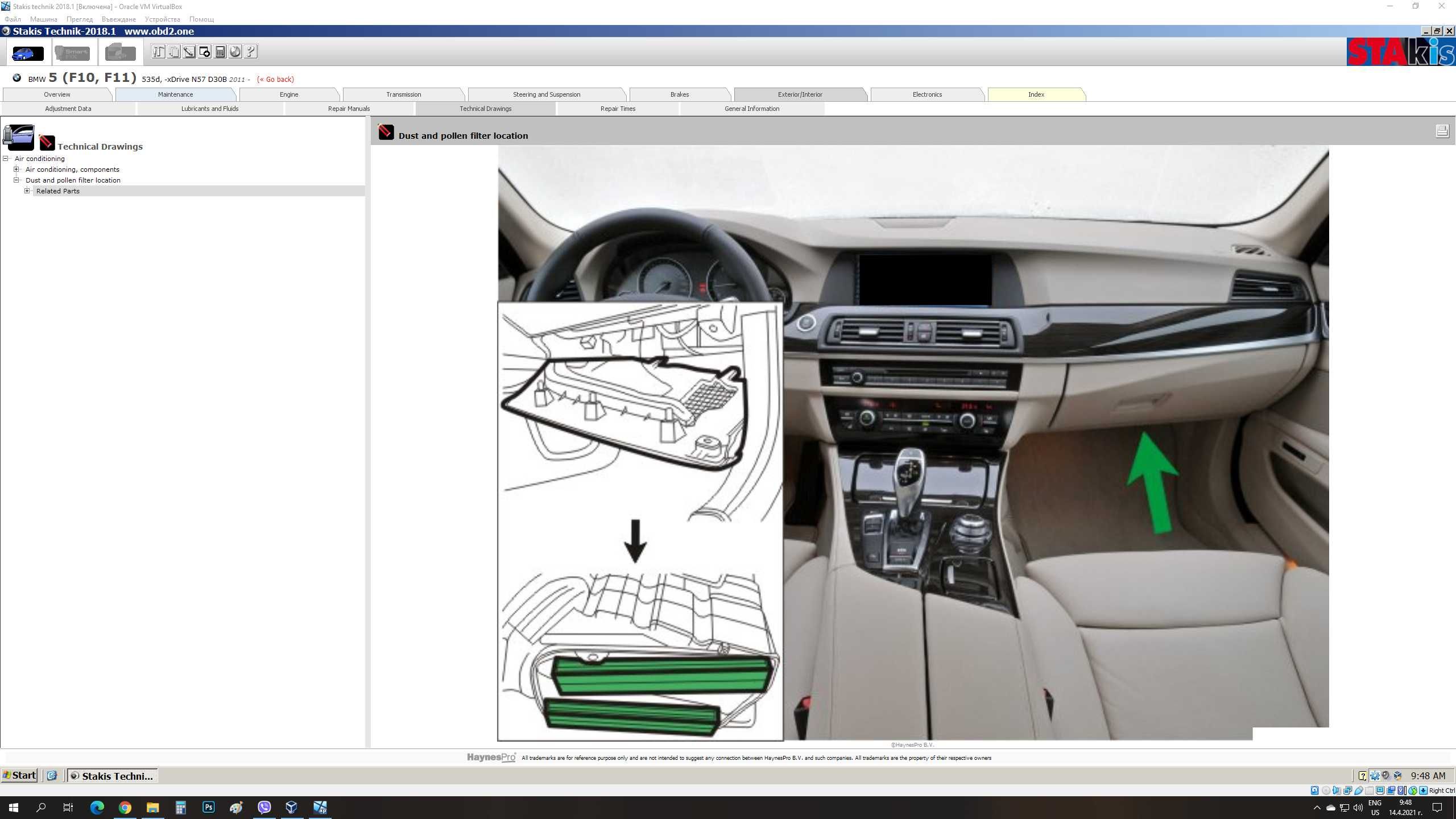
Task: Click the print icon above the drawing
Action: coord(1442,131)
